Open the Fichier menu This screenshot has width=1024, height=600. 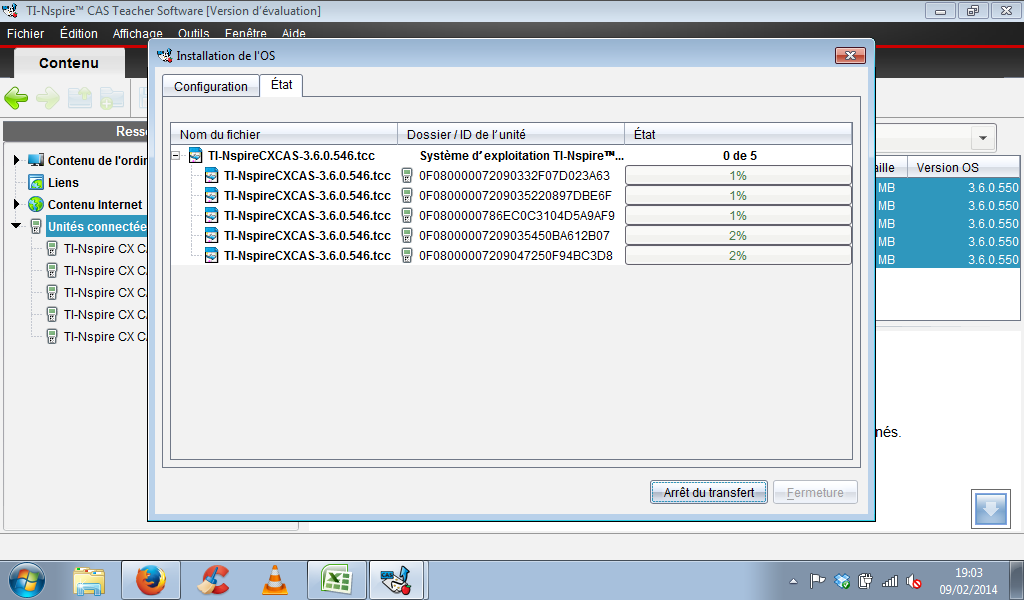tap(25, 33)
